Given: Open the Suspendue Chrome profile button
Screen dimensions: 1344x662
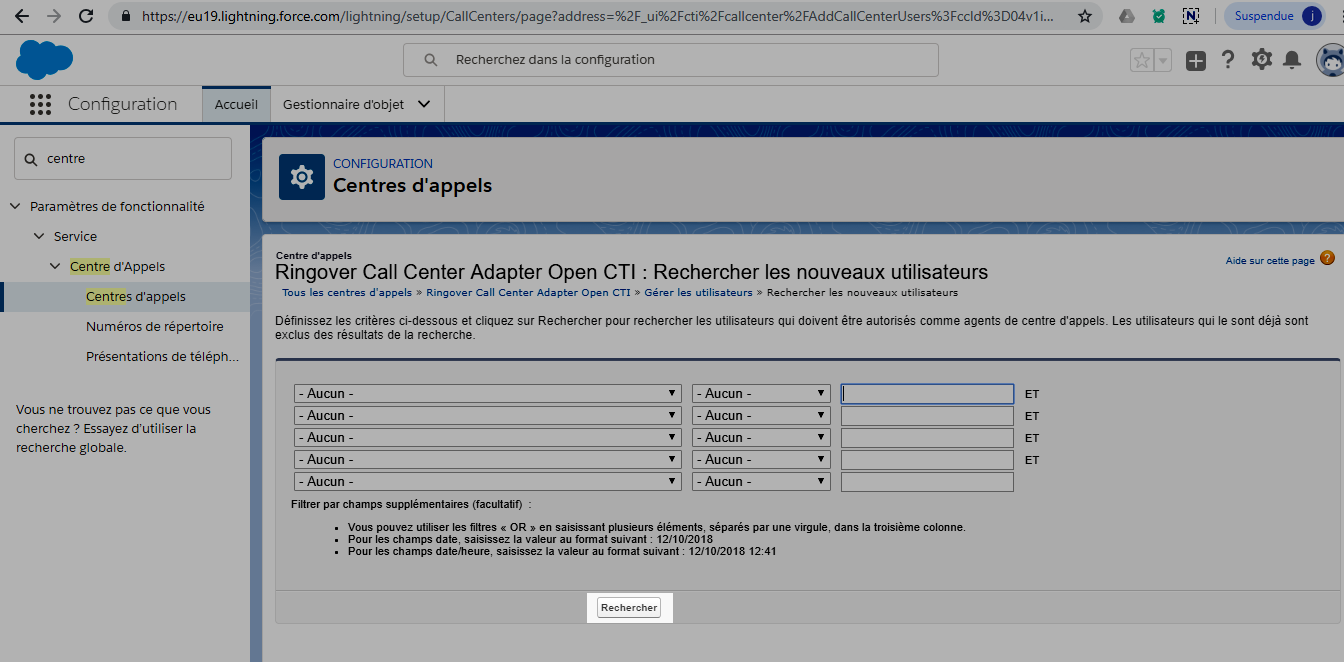Looking at the screenshot, I should tap(1277, 16).
